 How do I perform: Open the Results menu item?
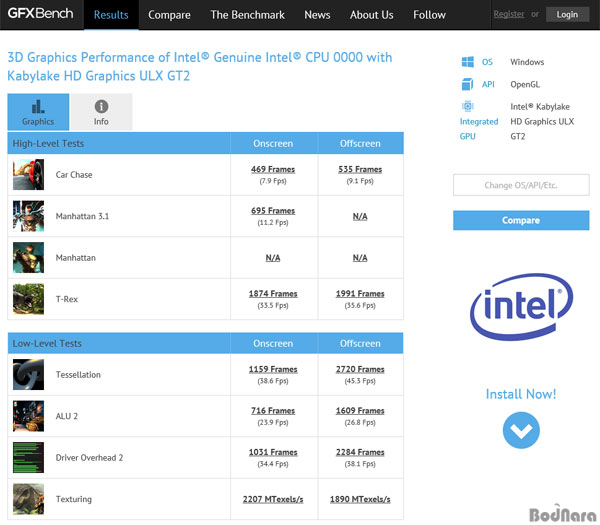point(111,15)
